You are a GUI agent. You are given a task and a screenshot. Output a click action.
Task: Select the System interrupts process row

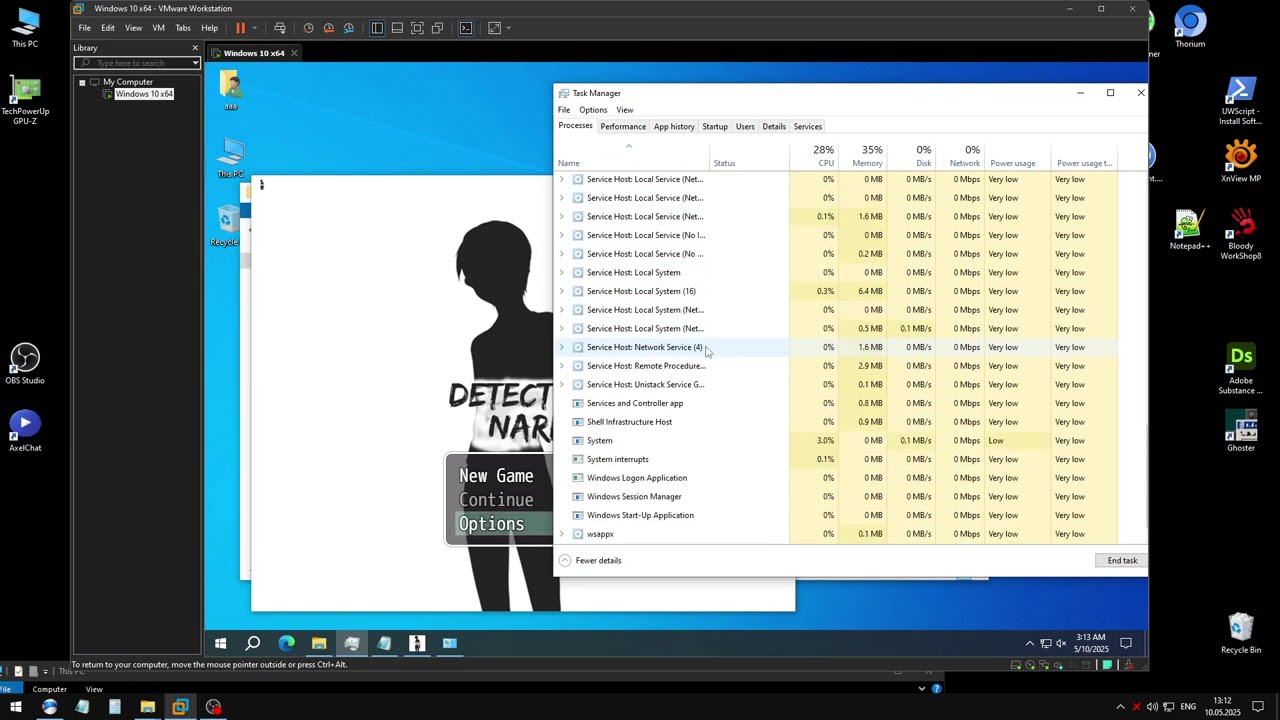[618, 459]
